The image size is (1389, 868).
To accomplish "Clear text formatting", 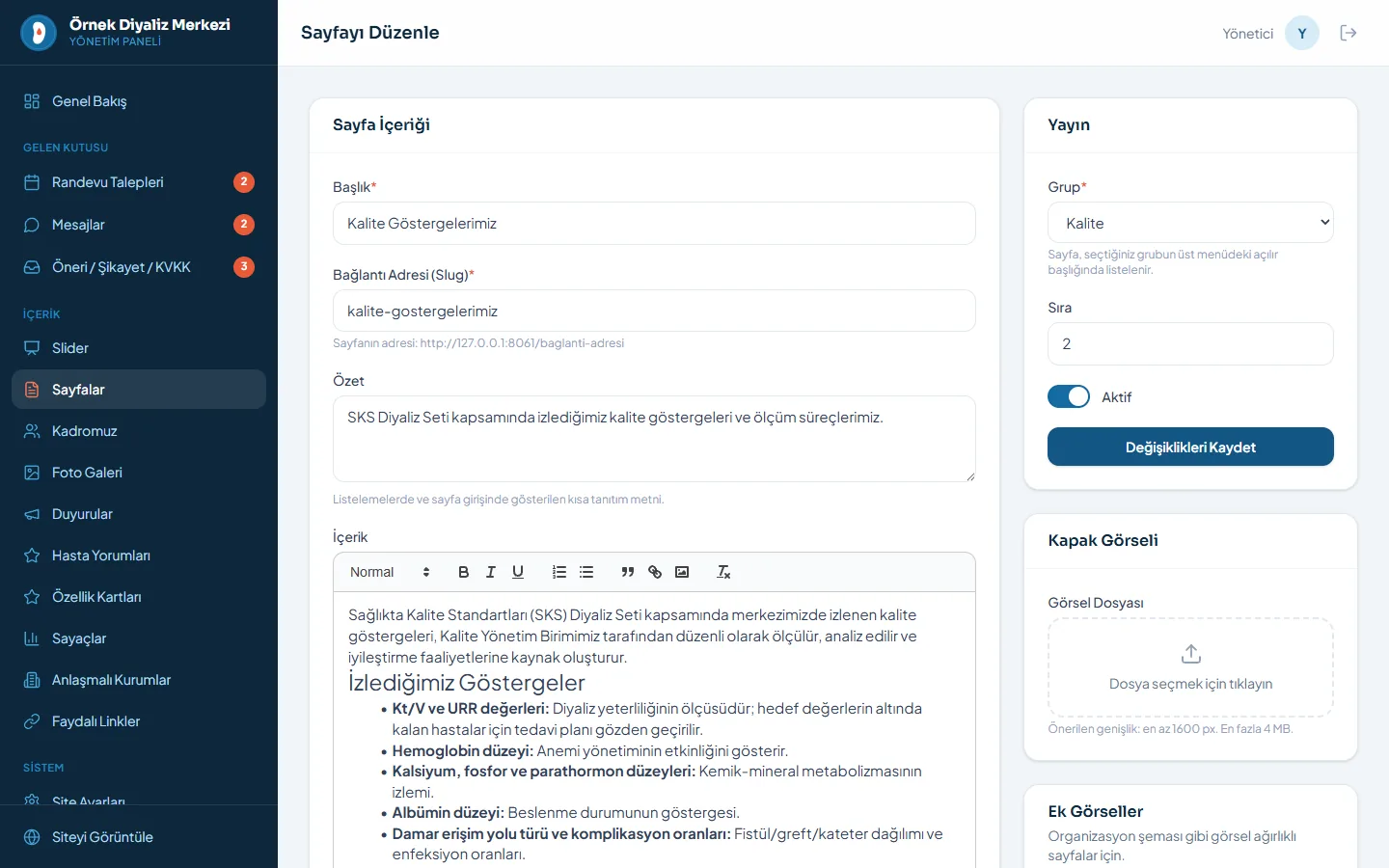I will click(723, 572).
